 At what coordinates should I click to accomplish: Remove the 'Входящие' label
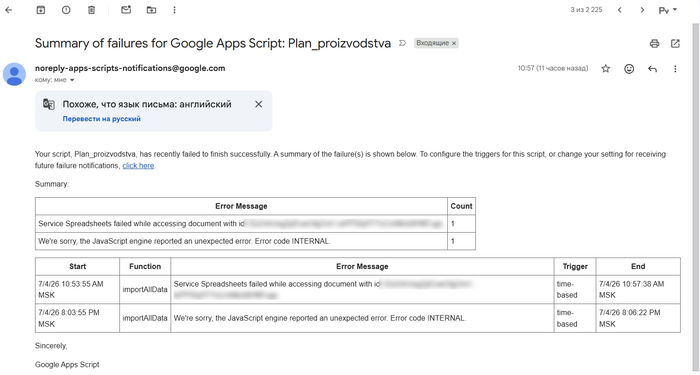(454, 43)
